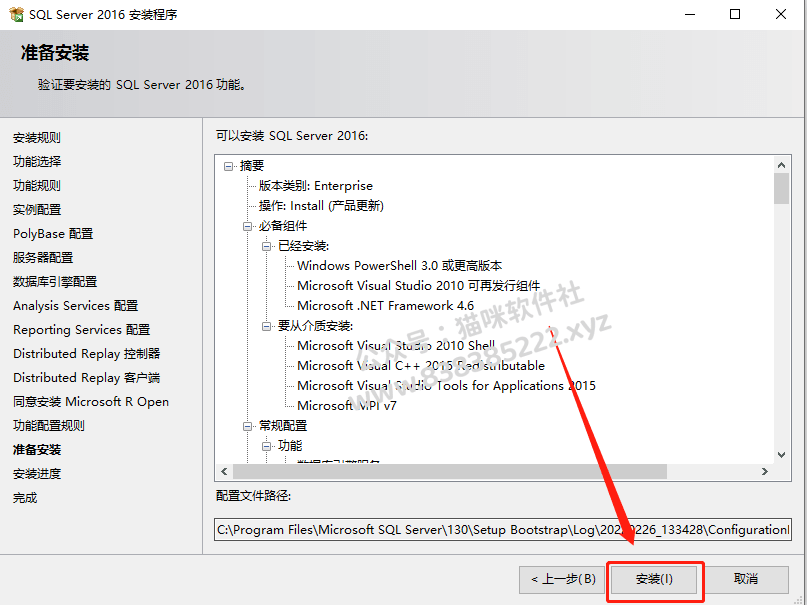Image resolution: width=807 pixels, height=605 pixels.
Task: Go back with 上一步(B) button
Action: [x=563, y=579]
